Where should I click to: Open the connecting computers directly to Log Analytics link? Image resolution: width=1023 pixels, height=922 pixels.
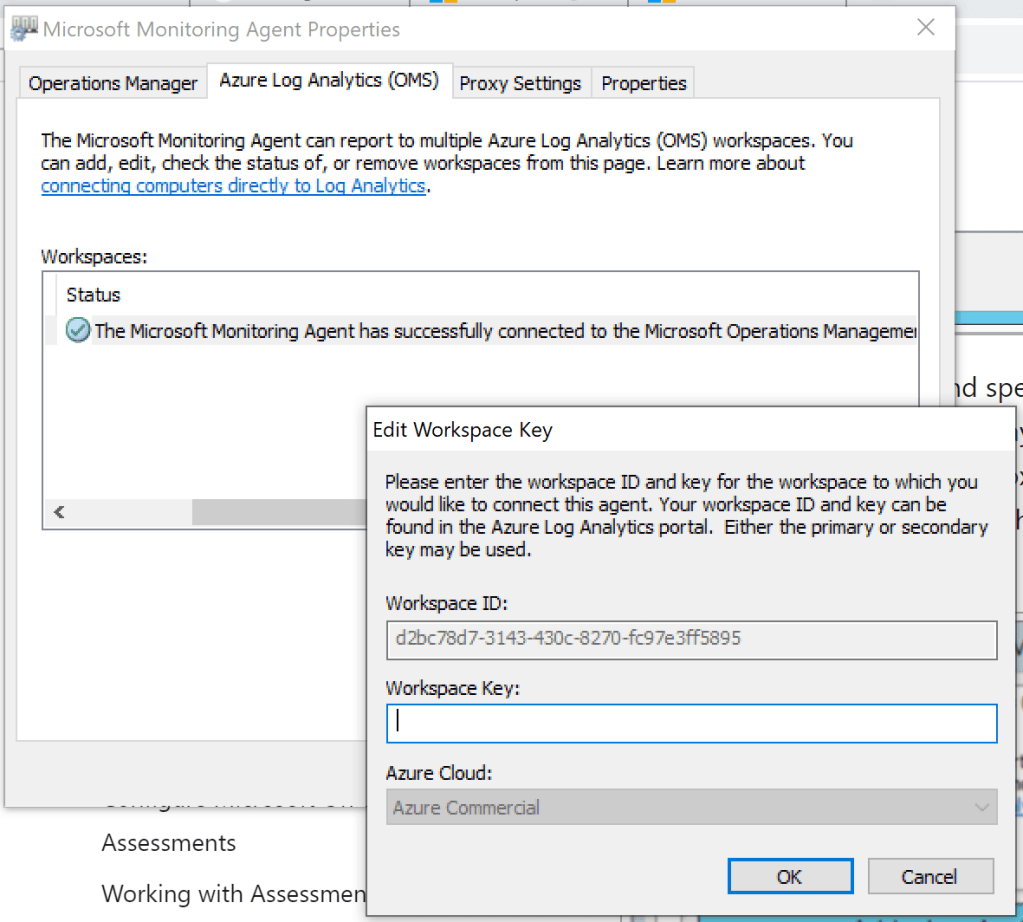point(234,186)
